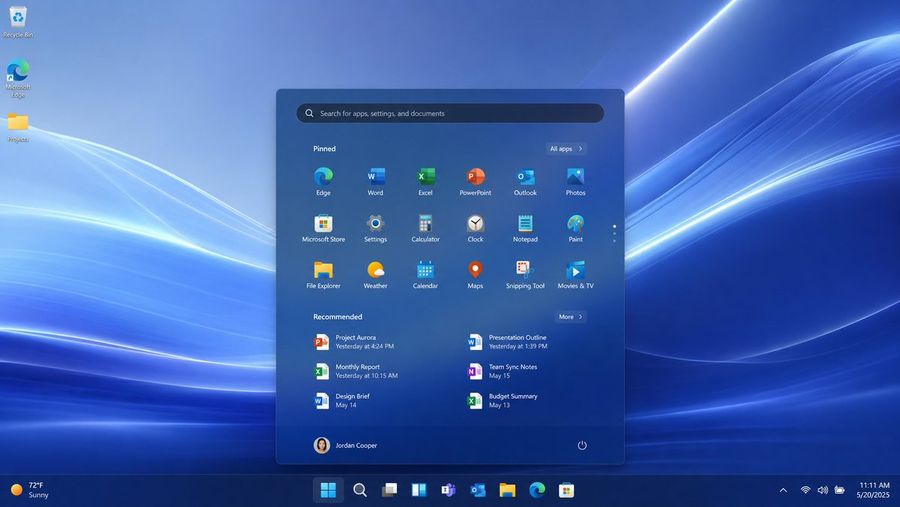Open Movies & TV app
This screenshot has width=900, height=507.
575,274
